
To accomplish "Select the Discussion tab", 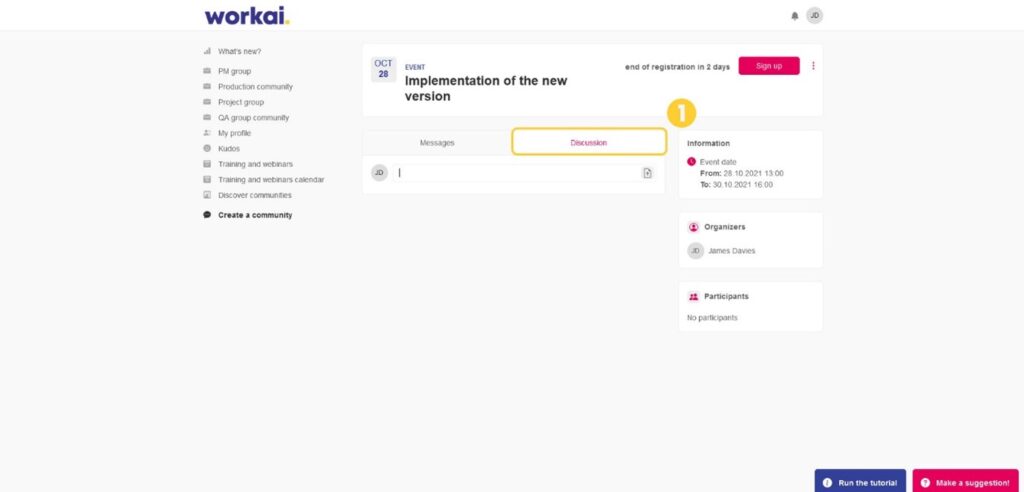I will point(589,142).
